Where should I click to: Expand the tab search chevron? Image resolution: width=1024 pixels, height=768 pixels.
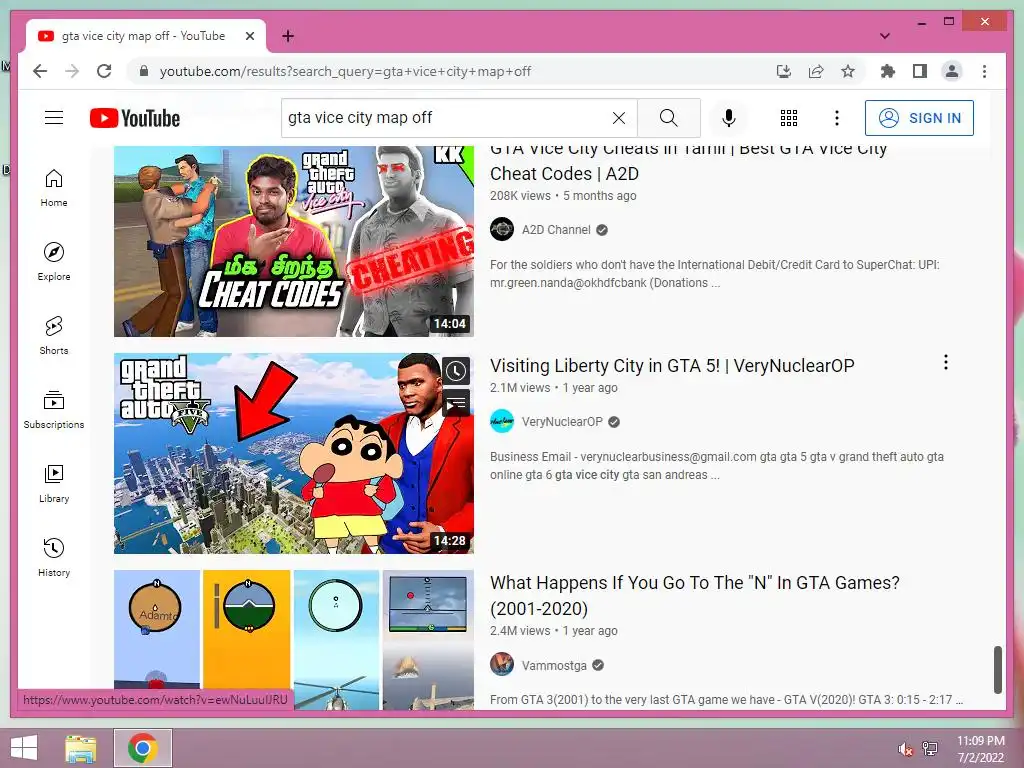[x=885, y=36]
